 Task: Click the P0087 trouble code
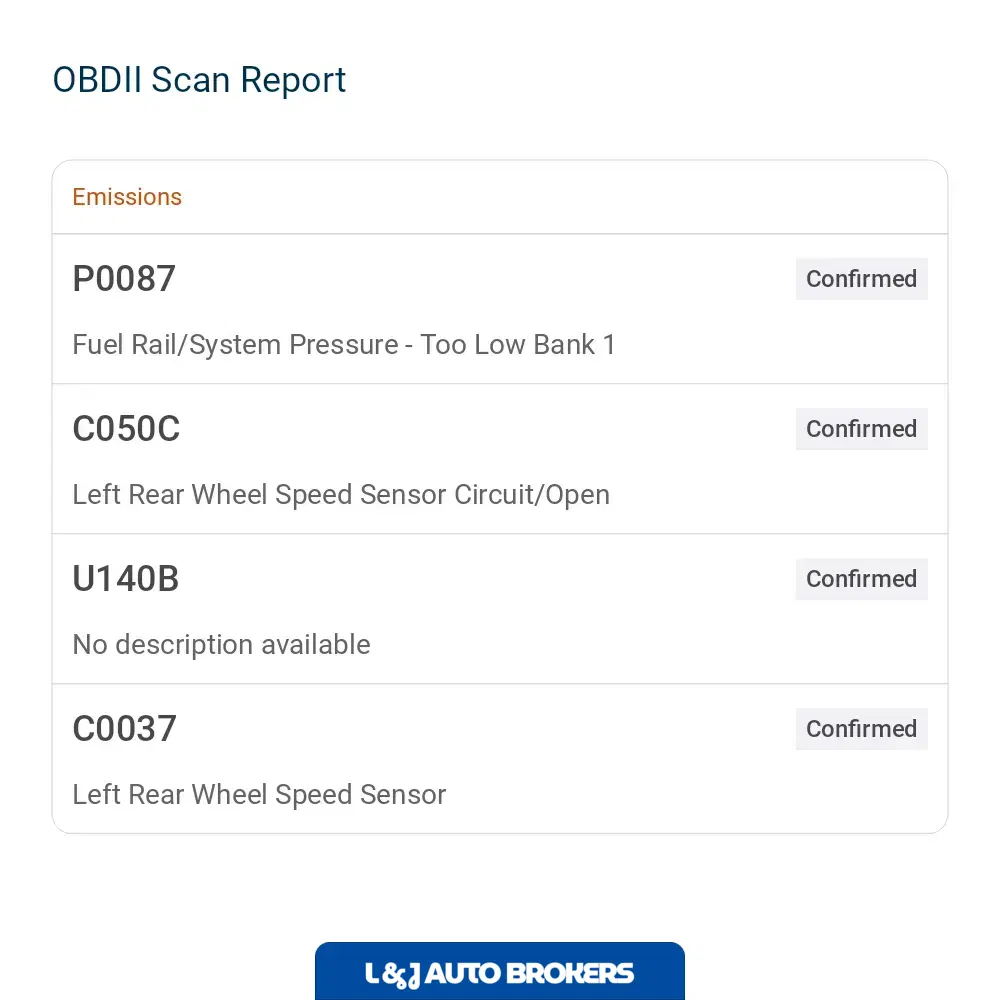point(124,279)
